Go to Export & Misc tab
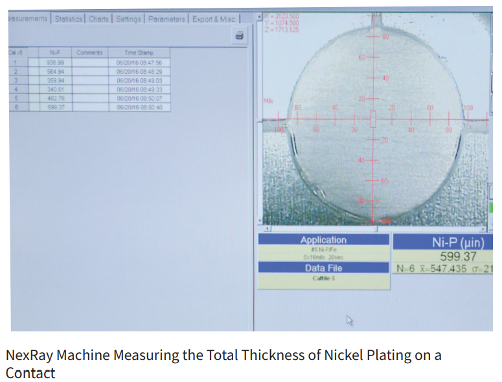Viewport: 502px width, 382px height. [x=214, y=19]
